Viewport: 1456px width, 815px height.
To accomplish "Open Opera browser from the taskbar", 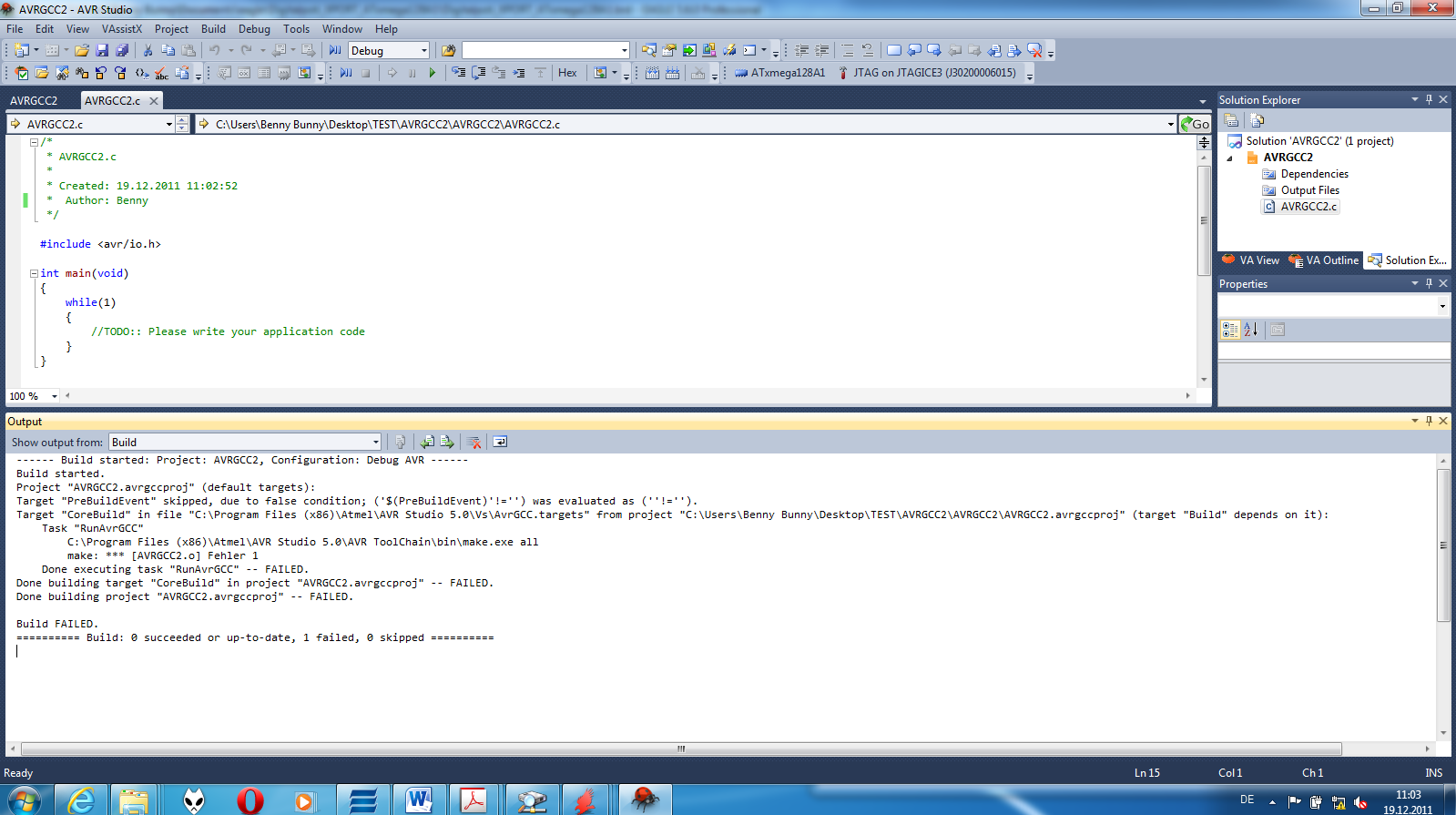I will coord(249,800).
